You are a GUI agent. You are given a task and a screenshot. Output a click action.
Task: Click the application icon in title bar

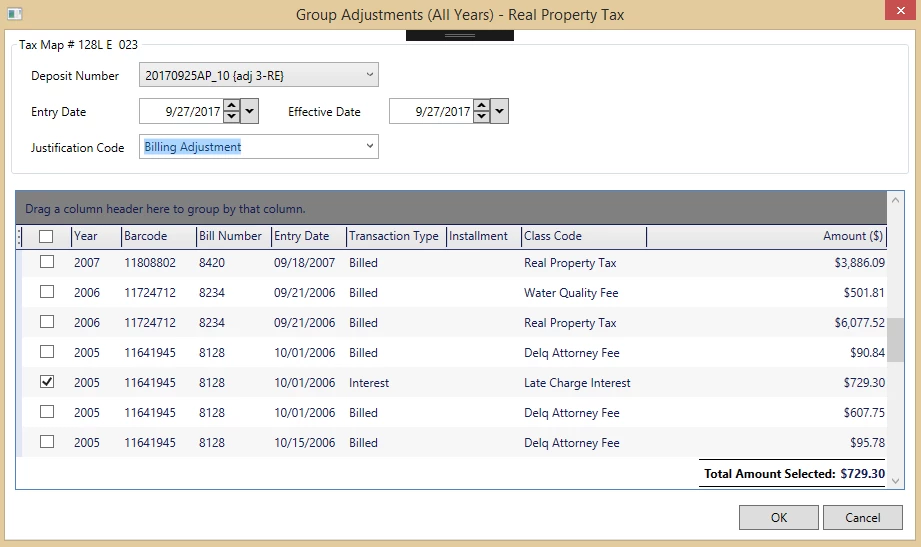14,14
